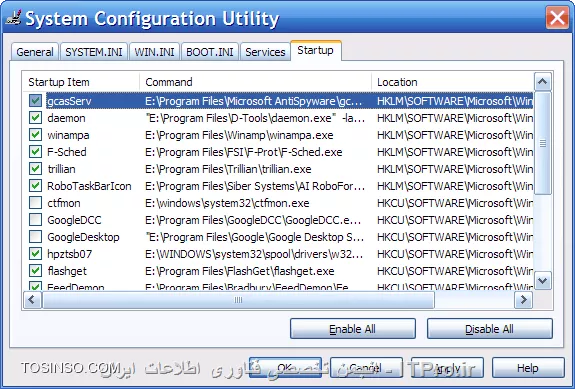Uncheck the winampa startup item
This screenshot has height=389, width=575.
click(35, 135)
